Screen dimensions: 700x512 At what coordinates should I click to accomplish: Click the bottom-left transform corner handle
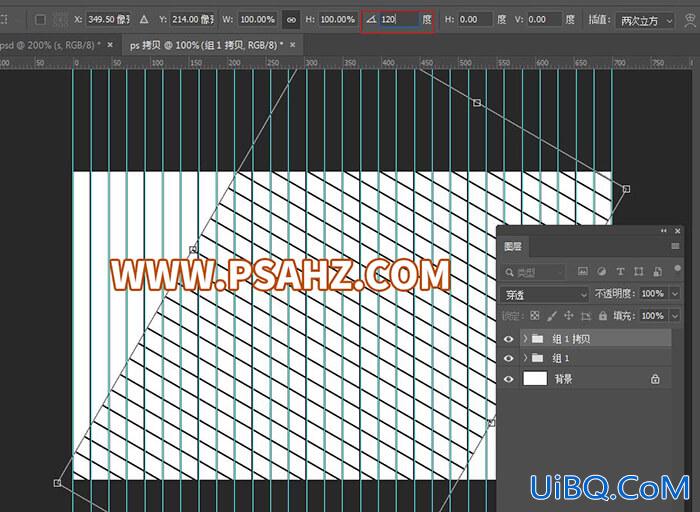point(57,483)
